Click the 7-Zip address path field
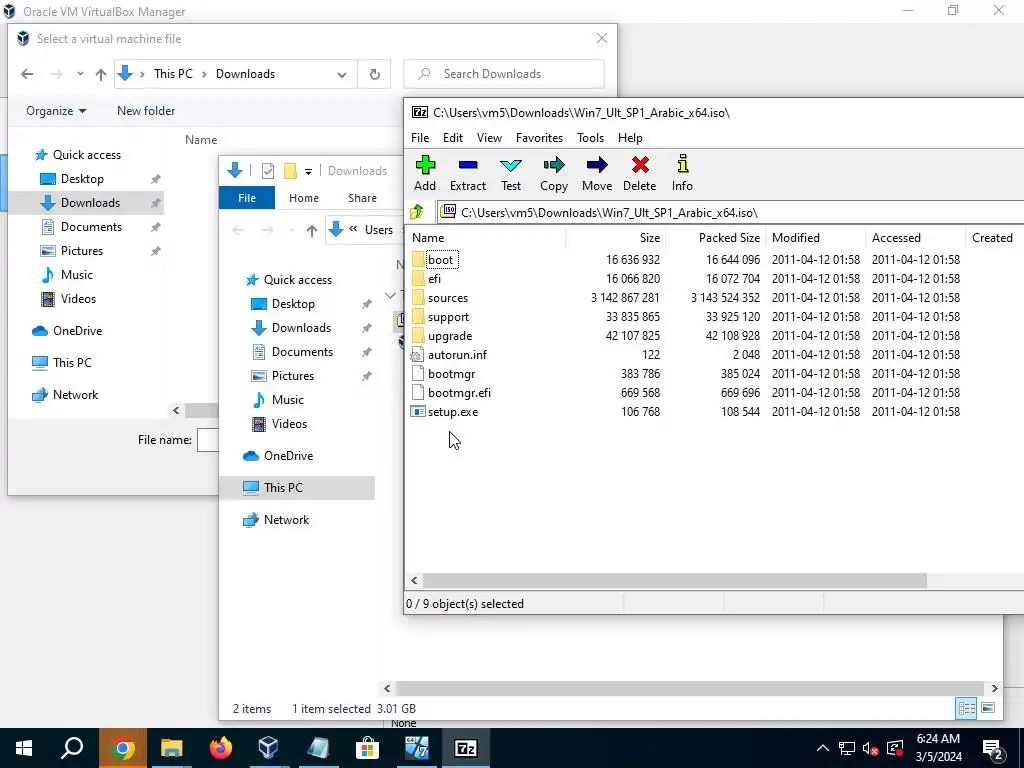This screenshot has height=768, width=1024. (x=730, y=212)
